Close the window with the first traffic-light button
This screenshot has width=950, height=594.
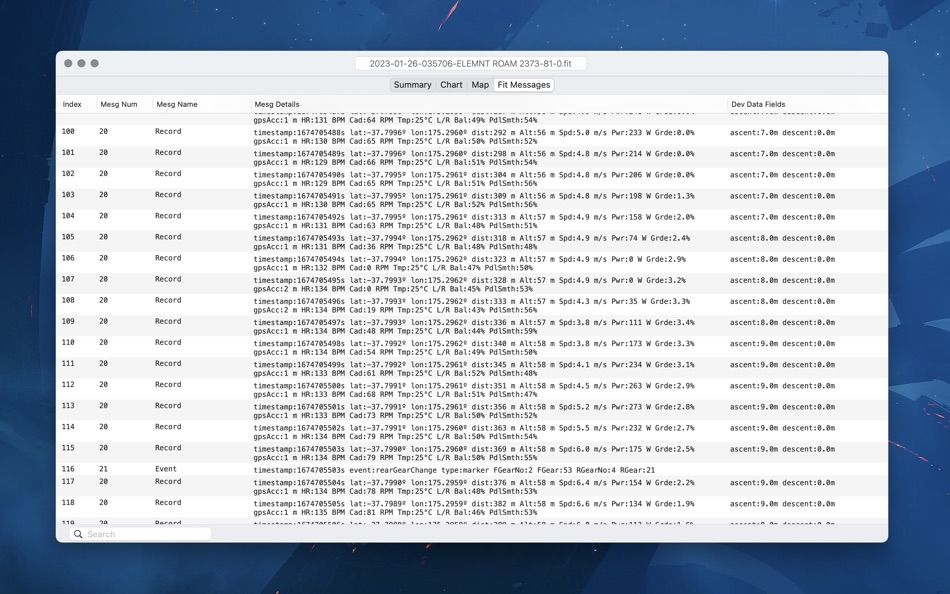point(68,63)
